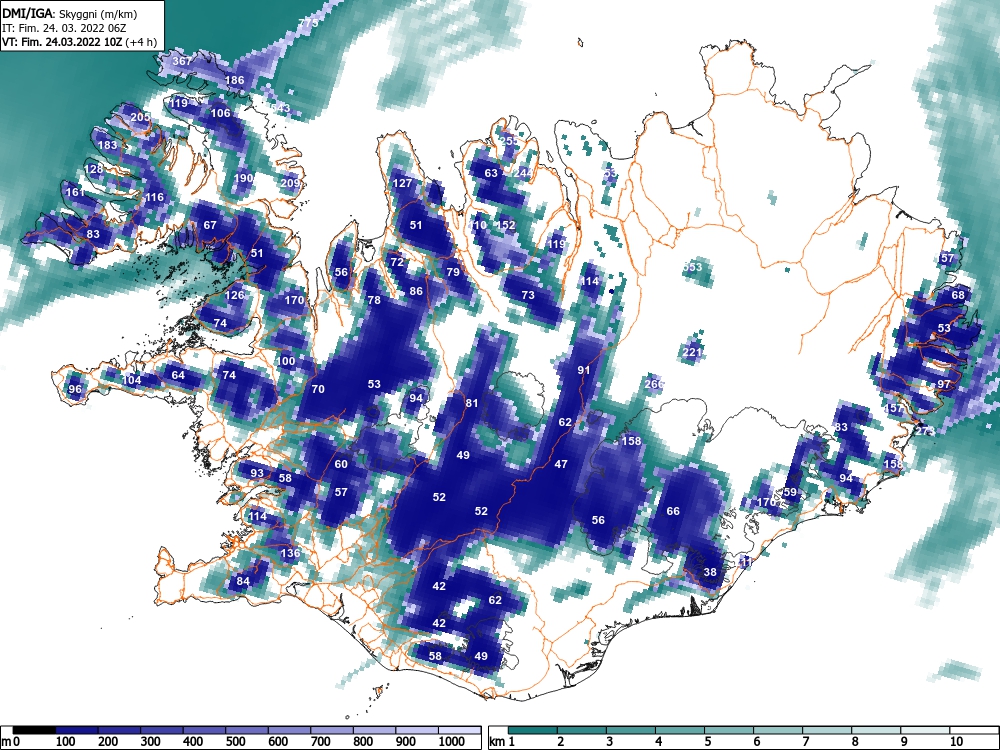Click the 106 visibility value on the map
This screenshot has width=1000, height=750.
tap(220, 114)
